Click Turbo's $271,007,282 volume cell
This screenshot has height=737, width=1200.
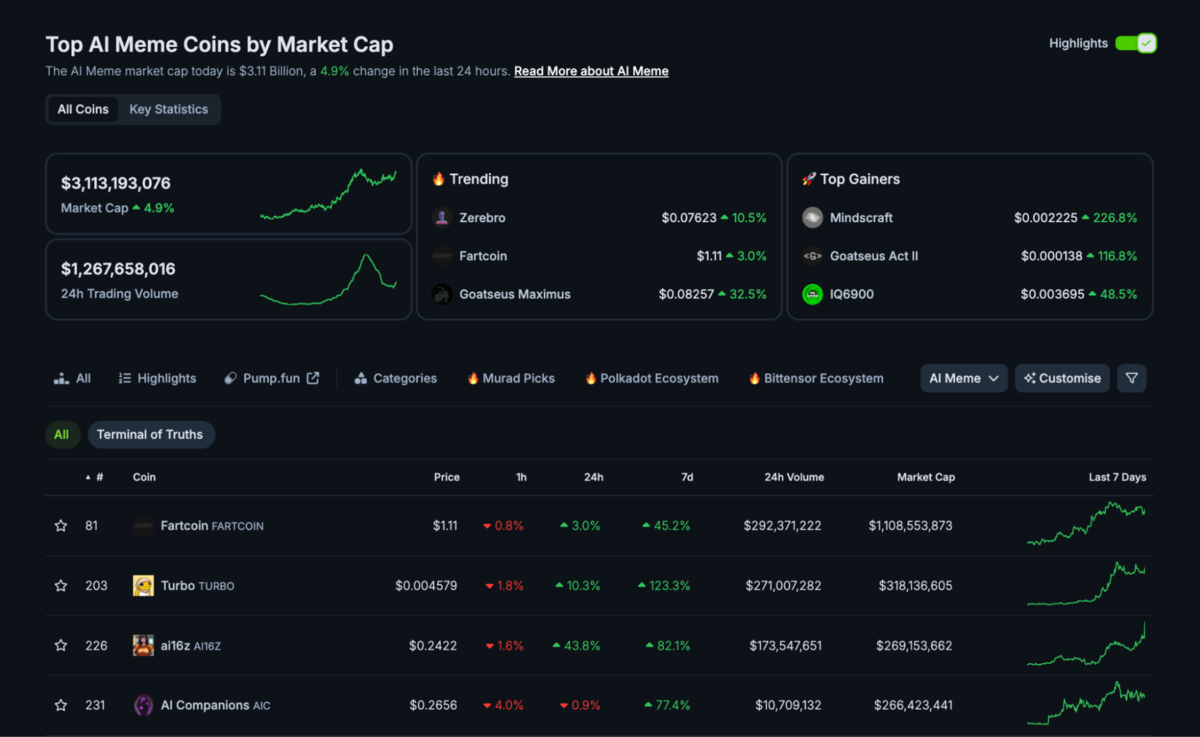[x=783, y=585]
